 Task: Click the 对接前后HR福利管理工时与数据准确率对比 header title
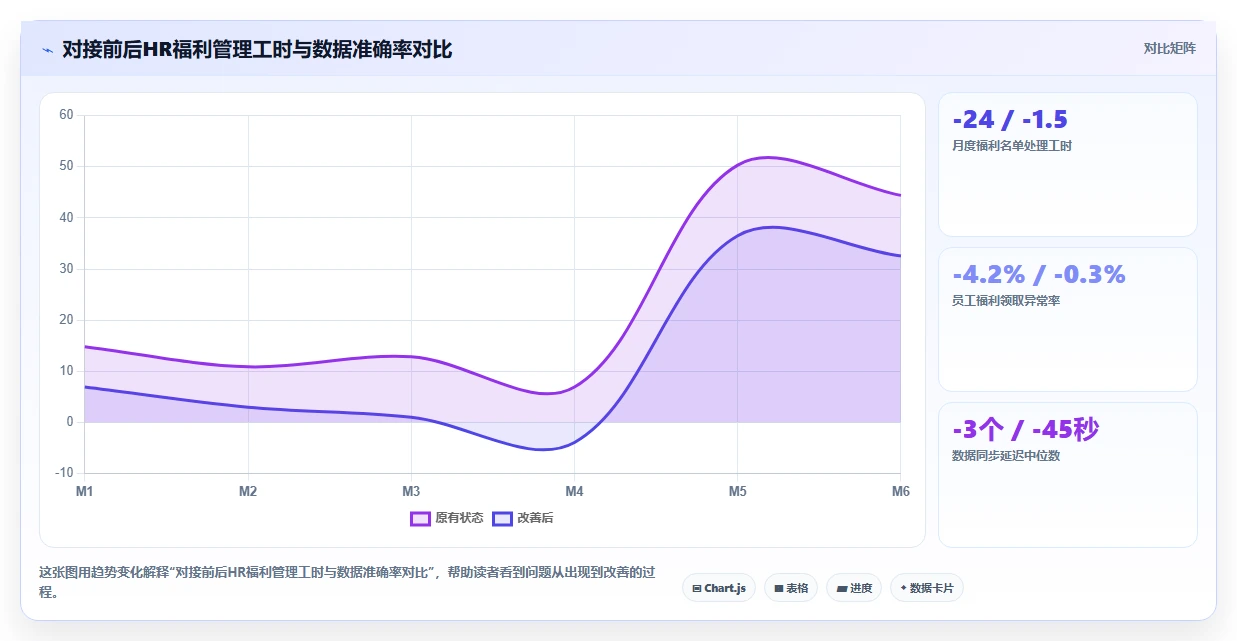click(x=257, y=49)
